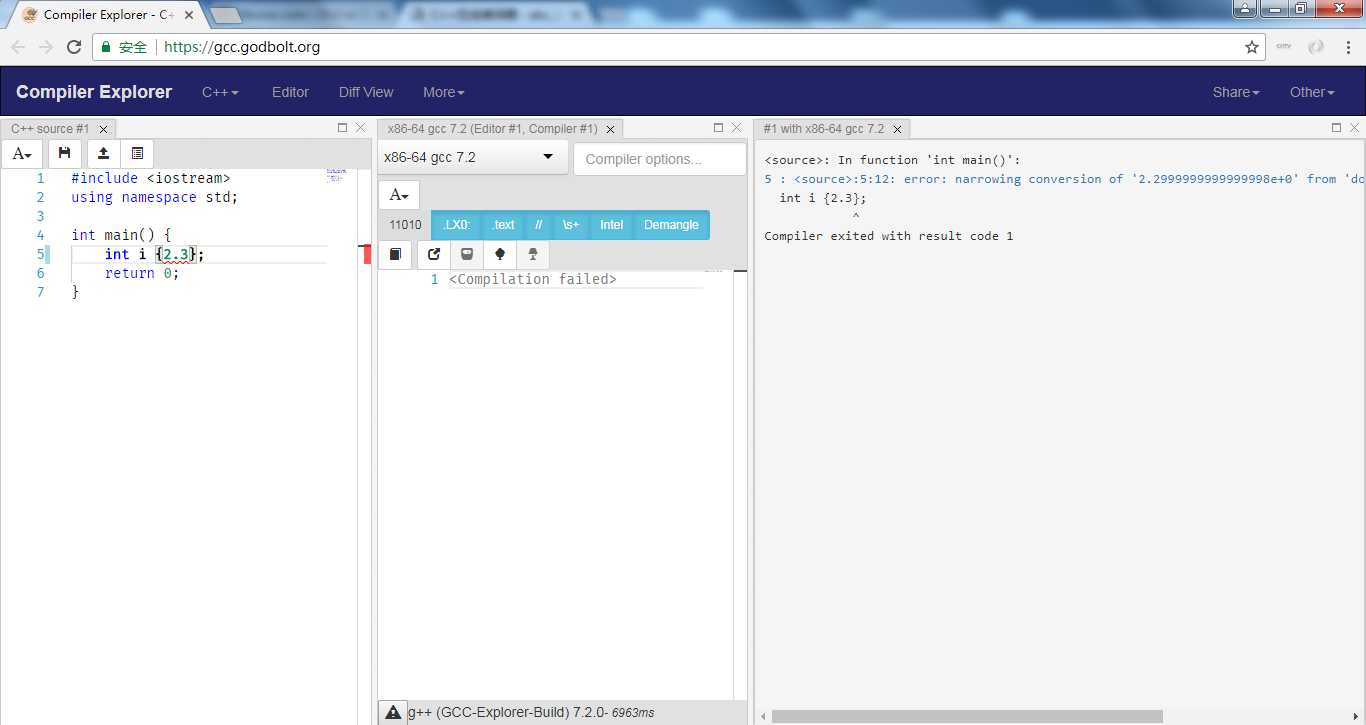Click the warning triangle compiler status icon
The image size is (1366, 725).
[393, 712]
